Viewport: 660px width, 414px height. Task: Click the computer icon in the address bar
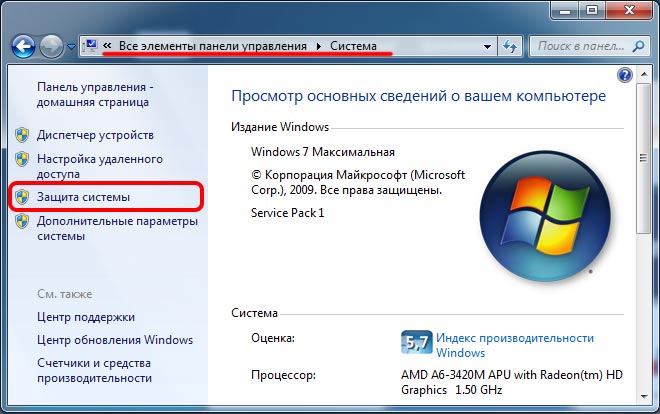click(x=90, y=46)
